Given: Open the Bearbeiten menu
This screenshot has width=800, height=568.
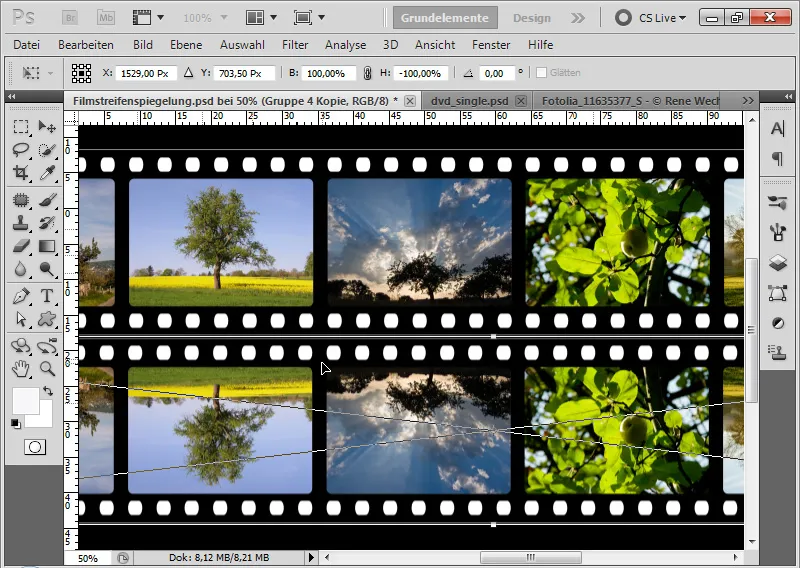Looking at the screenshot, I should (86, 45).
